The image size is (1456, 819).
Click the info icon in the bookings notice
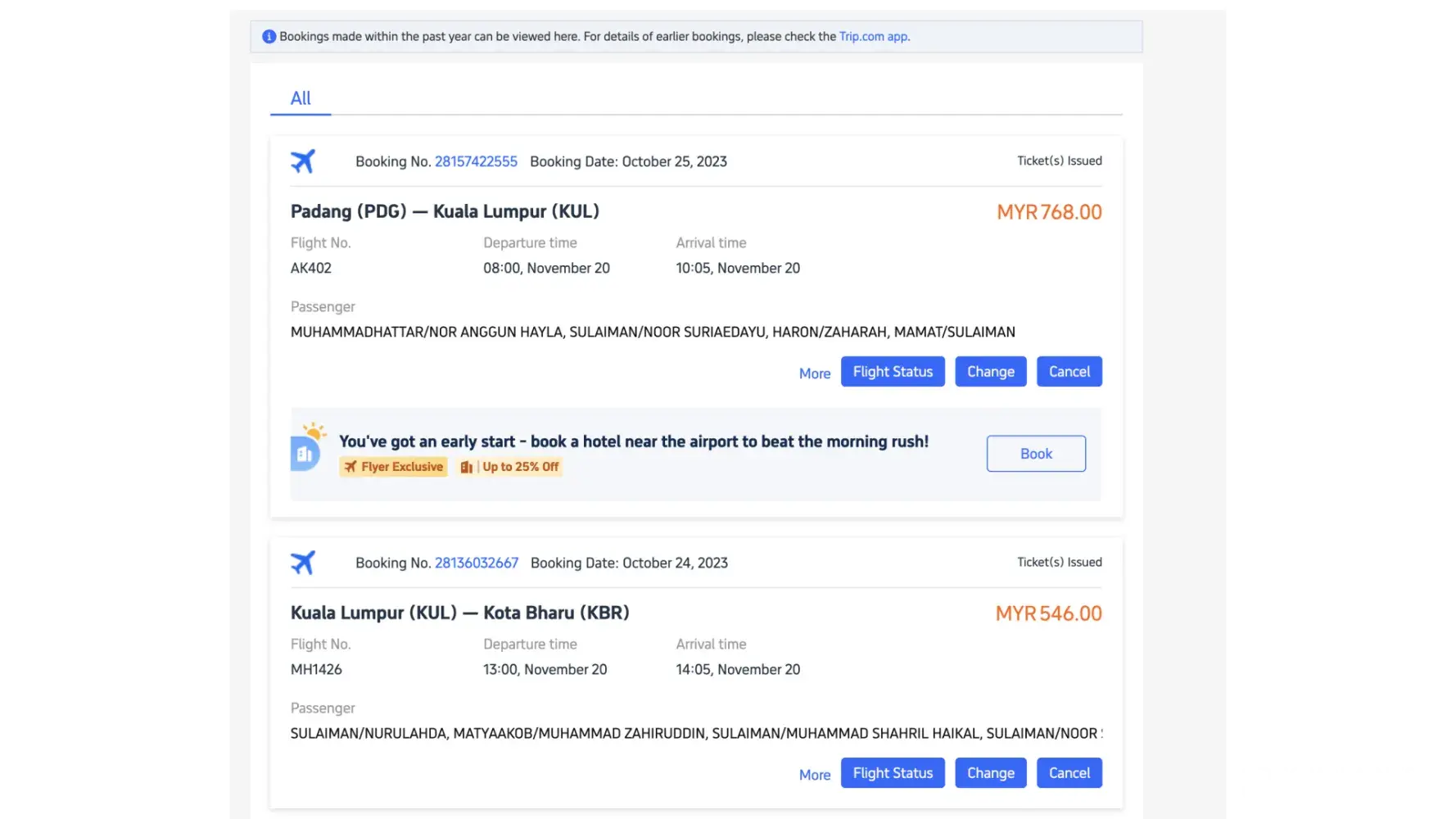(269, 37)
